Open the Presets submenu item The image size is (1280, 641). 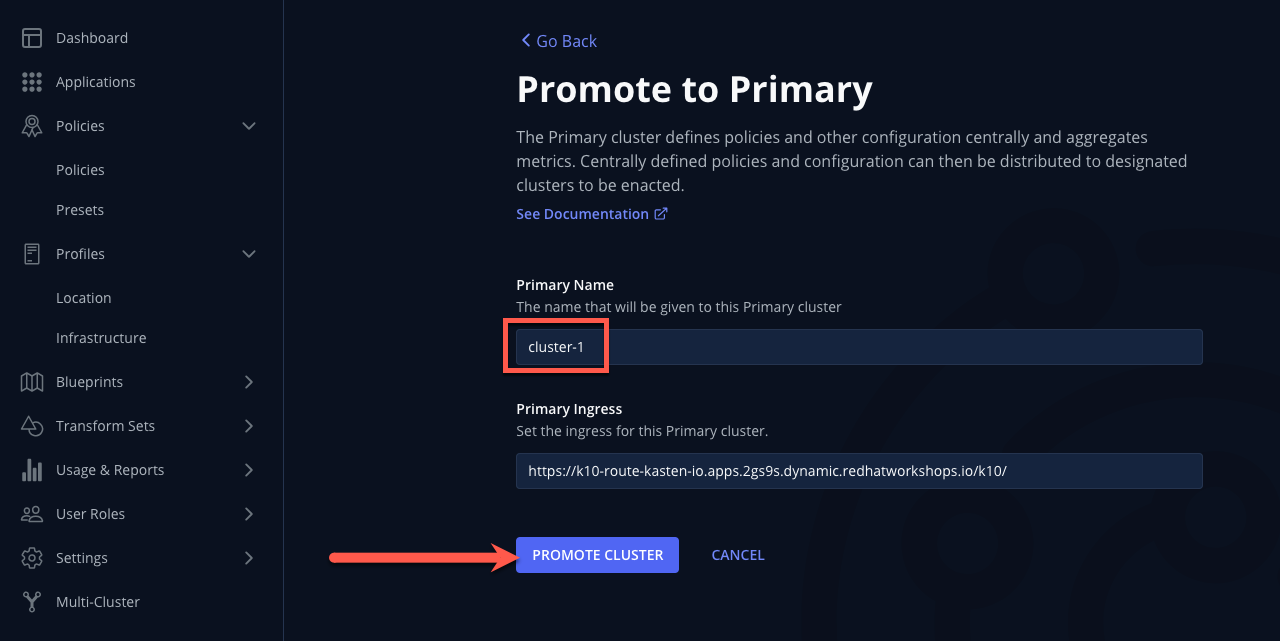click(x=80, y=210)
